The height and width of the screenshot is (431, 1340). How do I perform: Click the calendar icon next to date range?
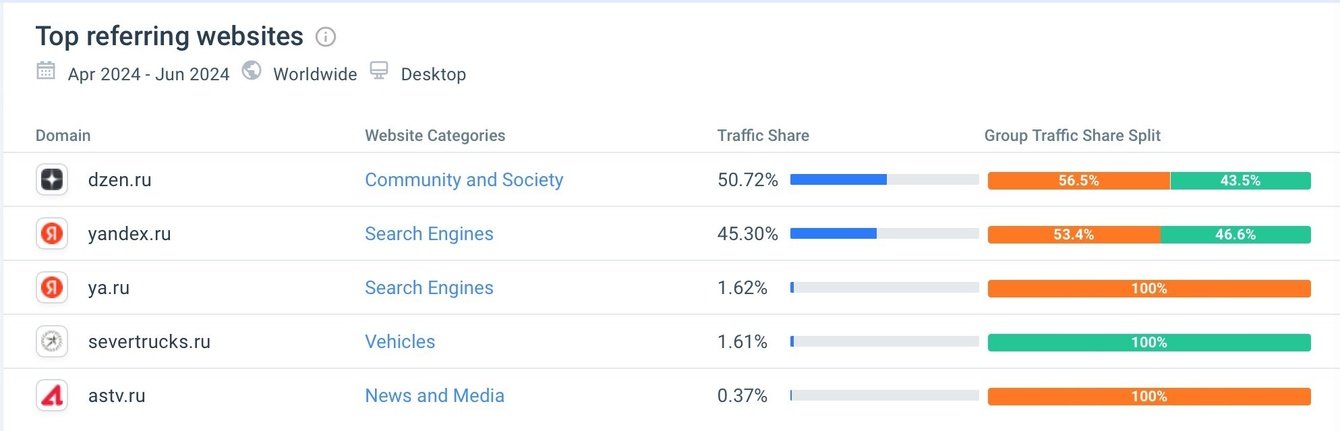45,71
